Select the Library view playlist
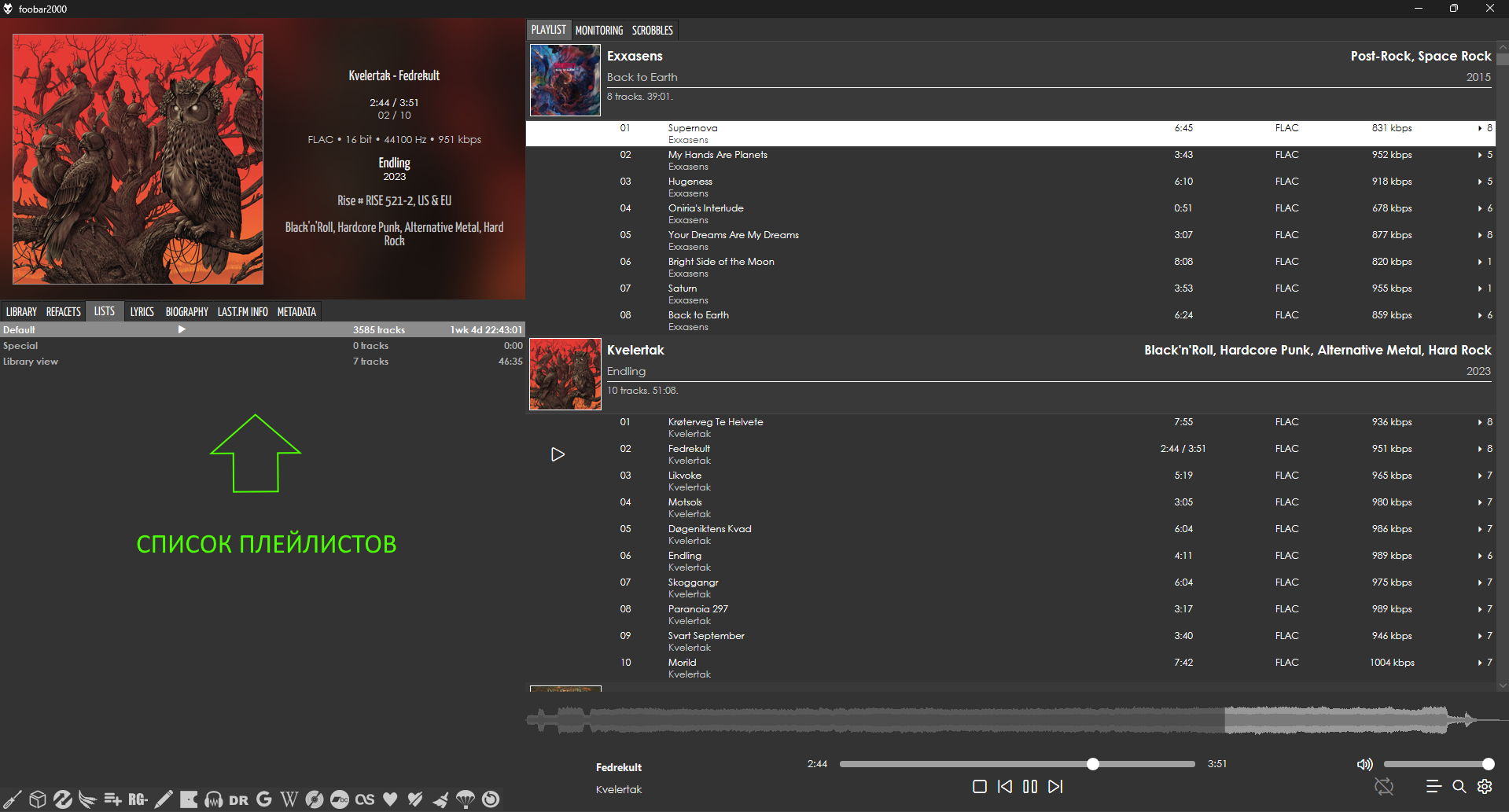 [x=31, y=362]
